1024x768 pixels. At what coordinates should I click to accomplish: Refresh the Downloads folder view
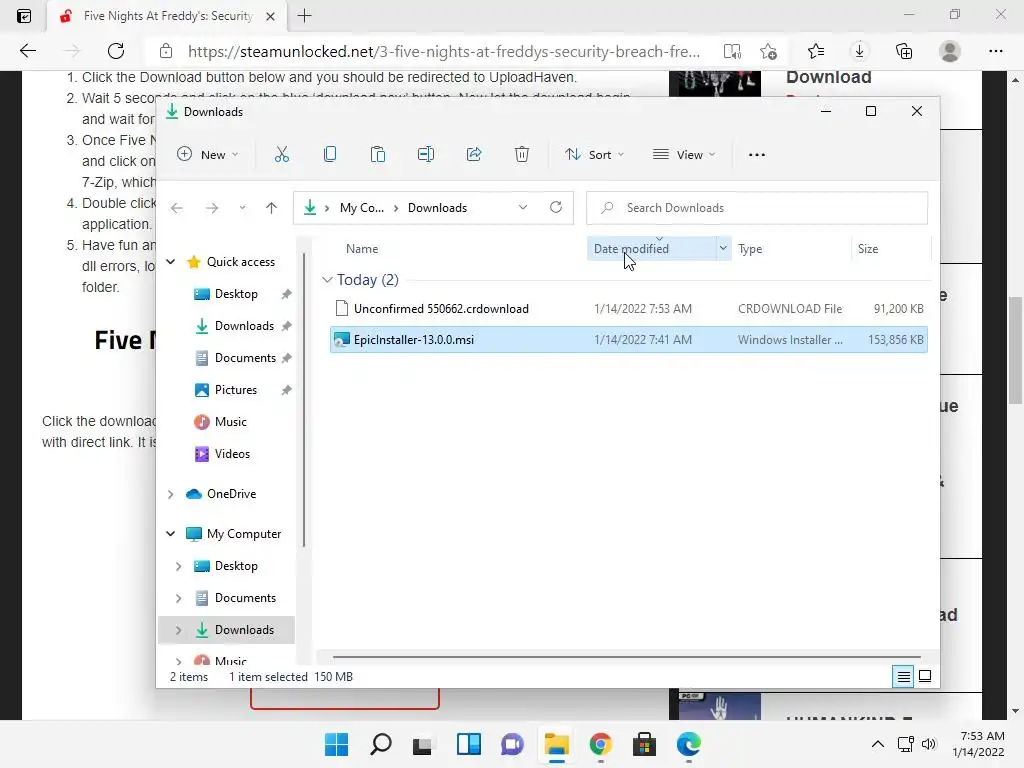point(556,207)
